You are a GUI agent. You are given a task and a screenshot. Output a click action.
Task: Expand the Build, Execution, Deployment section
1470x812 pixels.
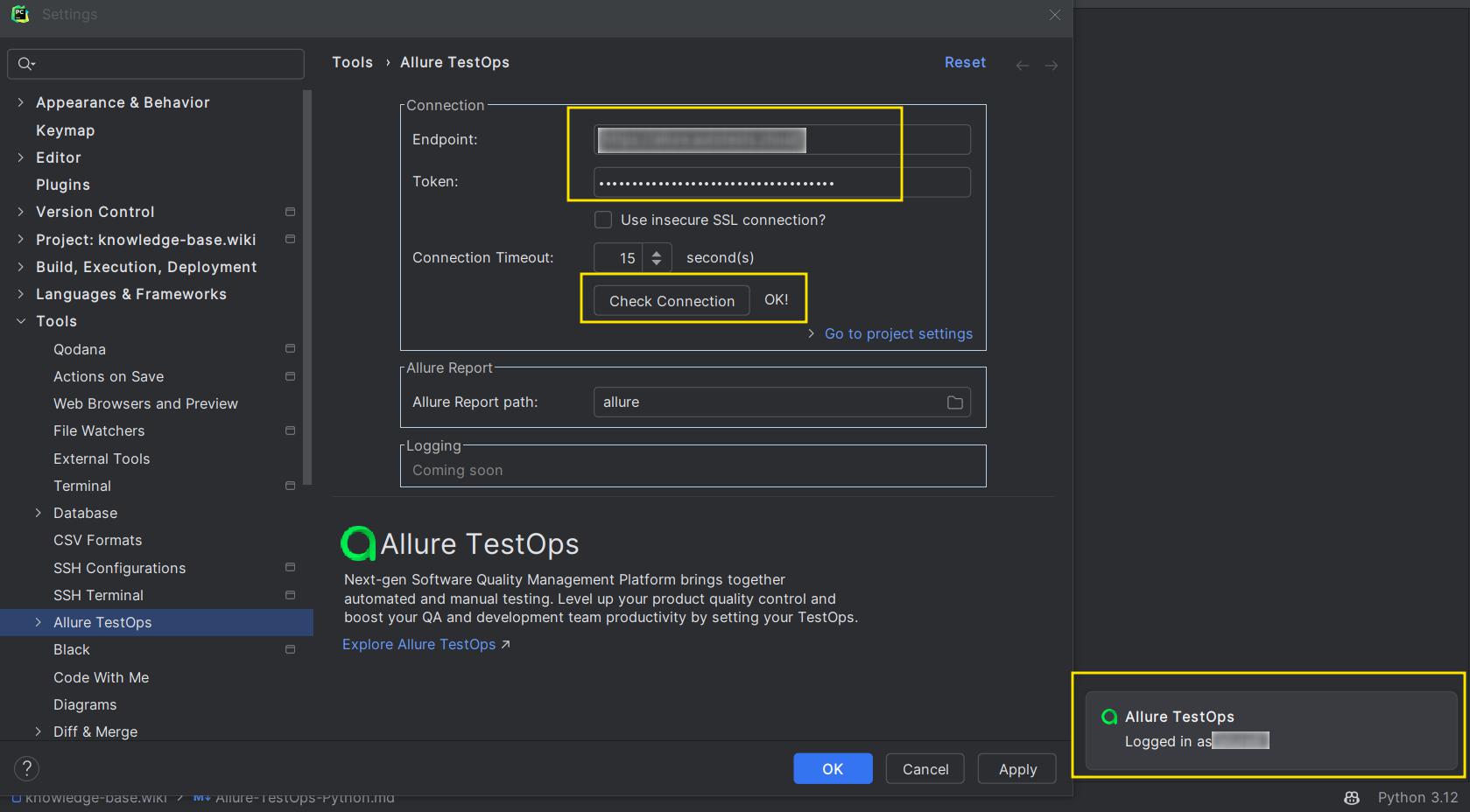pyautogui.click(x=20, y=267)
